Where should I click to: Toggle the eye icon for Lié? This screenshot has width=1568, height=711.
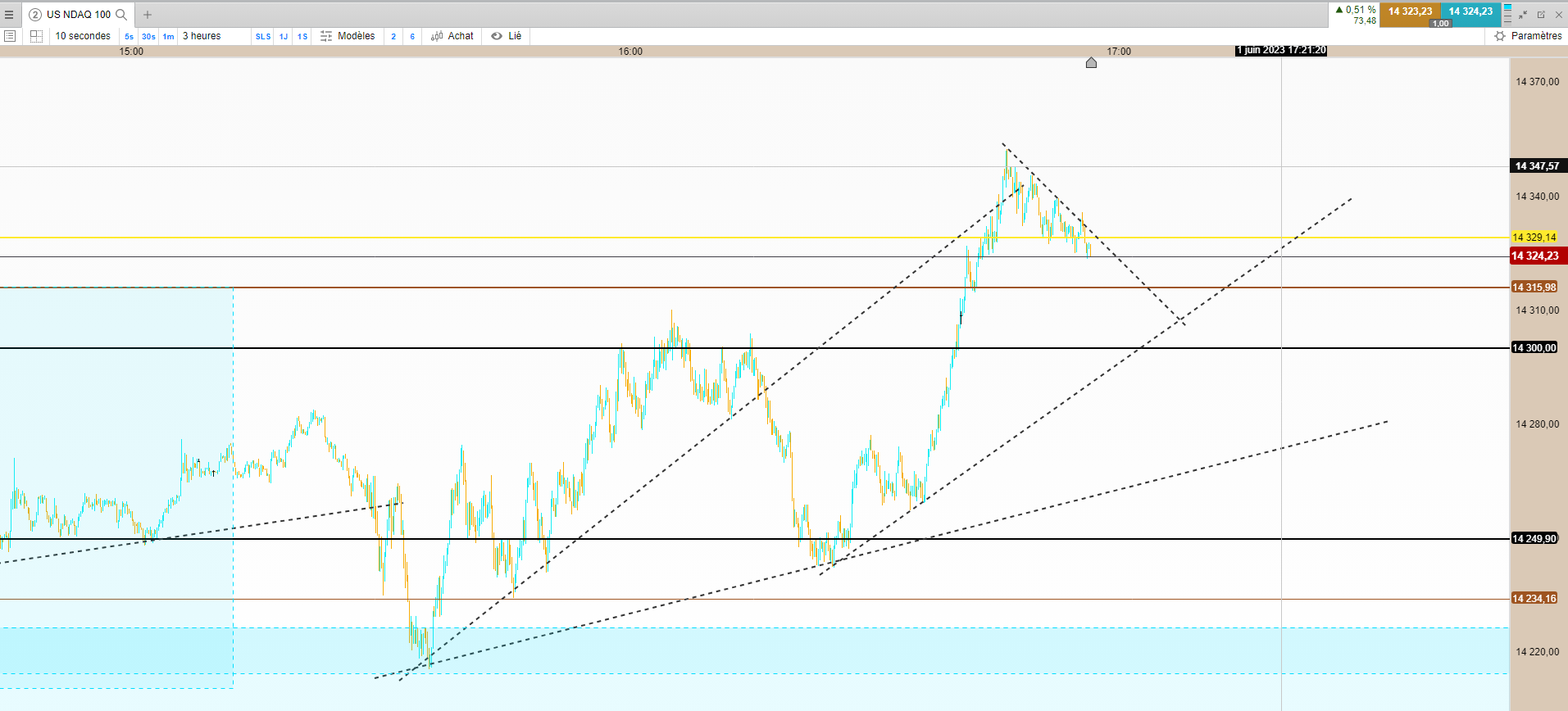tap(497, 36)
